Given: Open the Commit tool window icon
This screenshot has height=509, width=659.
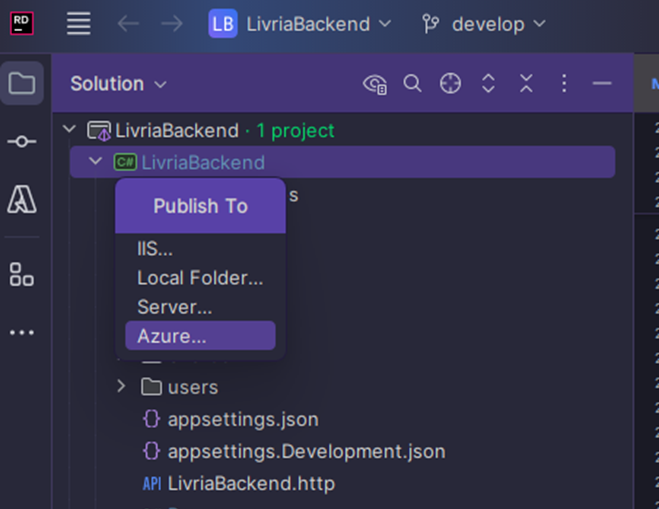Looking at the screenshot, I should [x=22, y=141].
